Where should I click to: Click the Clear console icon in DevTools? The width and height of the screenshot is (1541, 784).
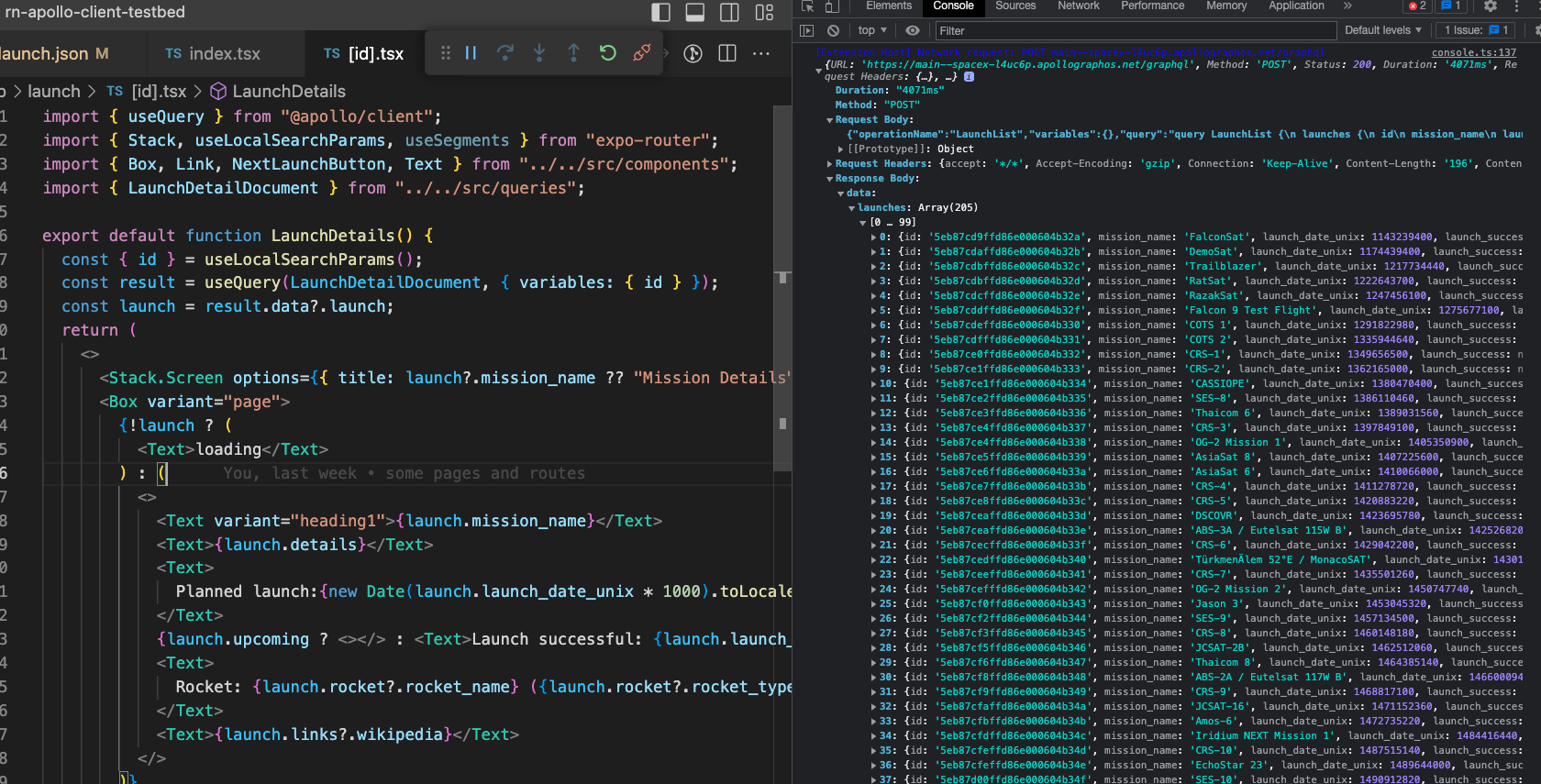click(833, 30)
